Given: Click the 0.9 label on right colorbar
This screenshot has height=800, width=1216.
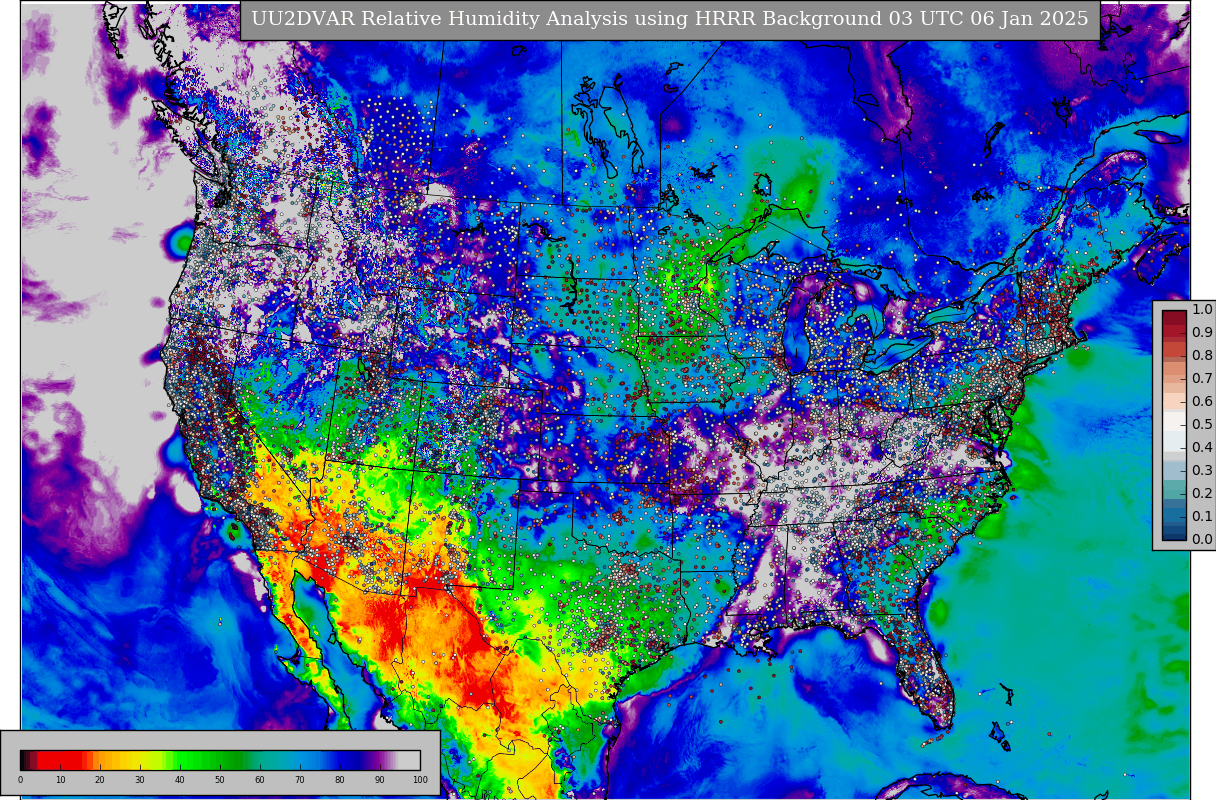Looking at the screenshot, I should pos(1202,333).
